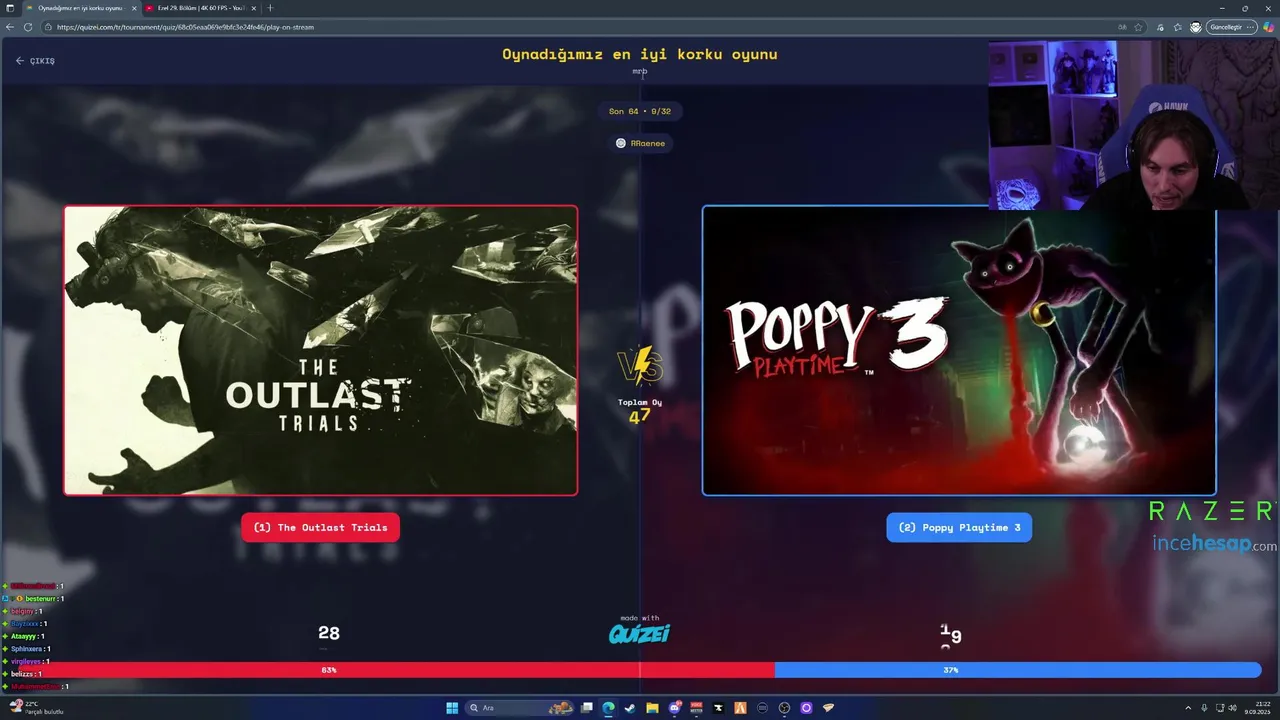
Task: Open Steam from the taskbar
Action: click(630, 708)
